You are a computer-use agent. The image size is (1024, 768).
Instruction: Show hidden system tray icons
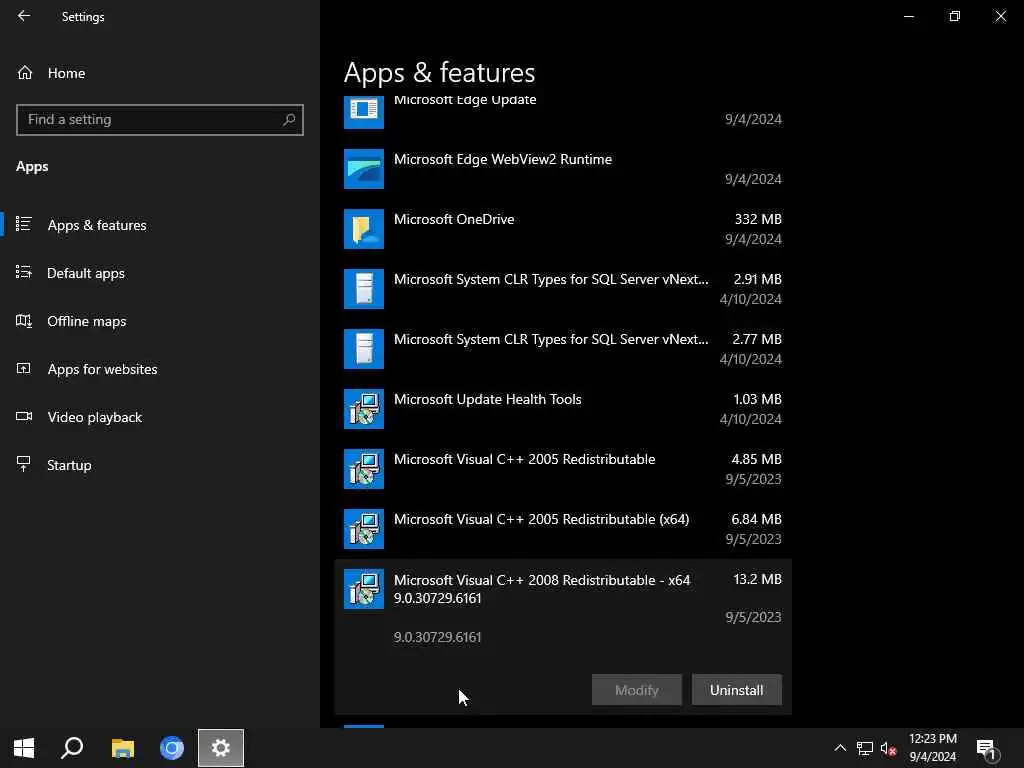(840, 748)
